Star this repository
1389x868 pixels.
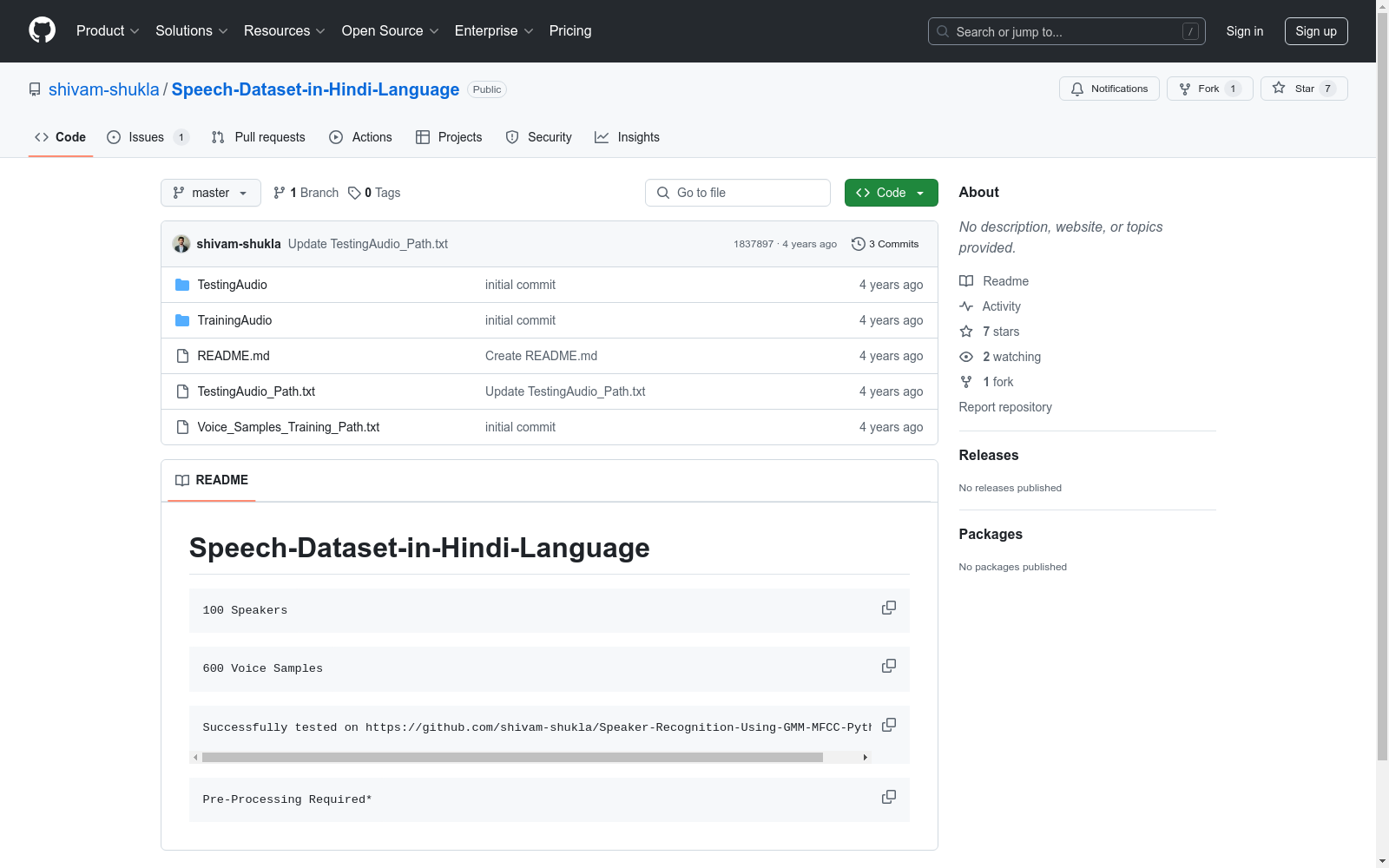point(1304,89)
